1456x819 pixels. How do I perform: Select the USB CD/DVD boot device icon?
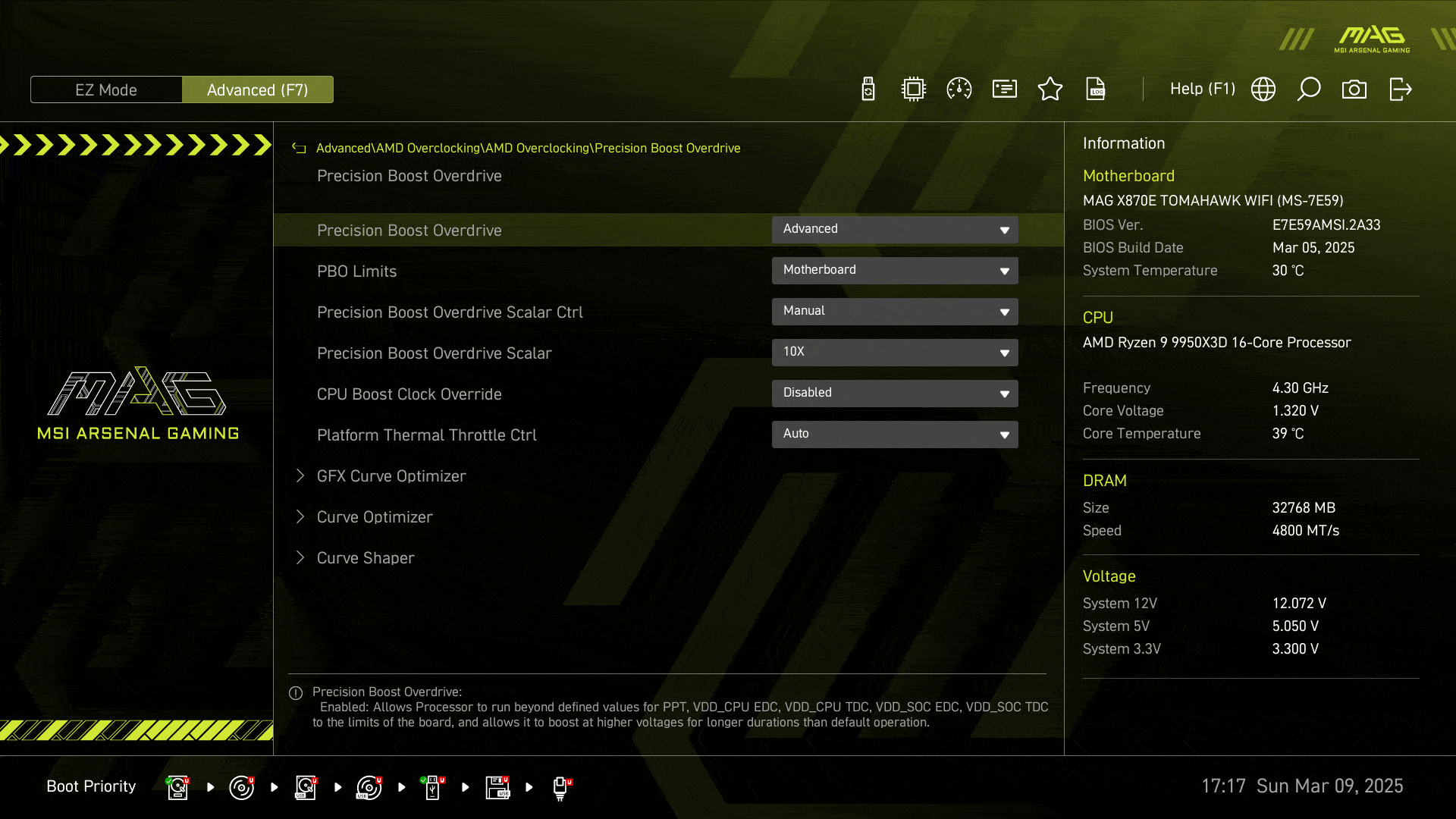(369, 787)
